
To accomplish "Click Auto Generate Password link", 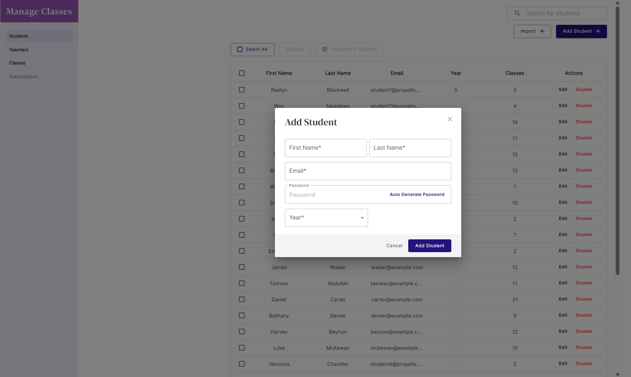I will coord(417,194).
